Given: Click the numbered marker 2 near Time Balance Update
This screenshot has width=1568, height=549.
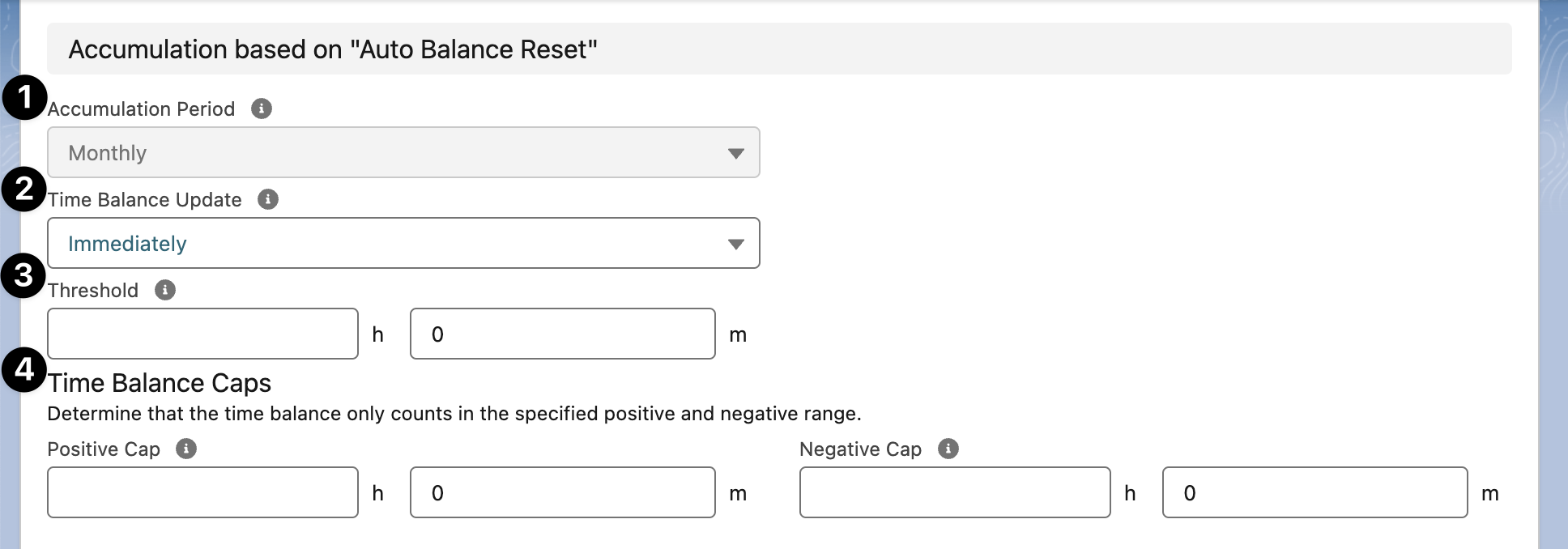Looking at the screenshot, I should pyautogui.click(x=24, y=188).
